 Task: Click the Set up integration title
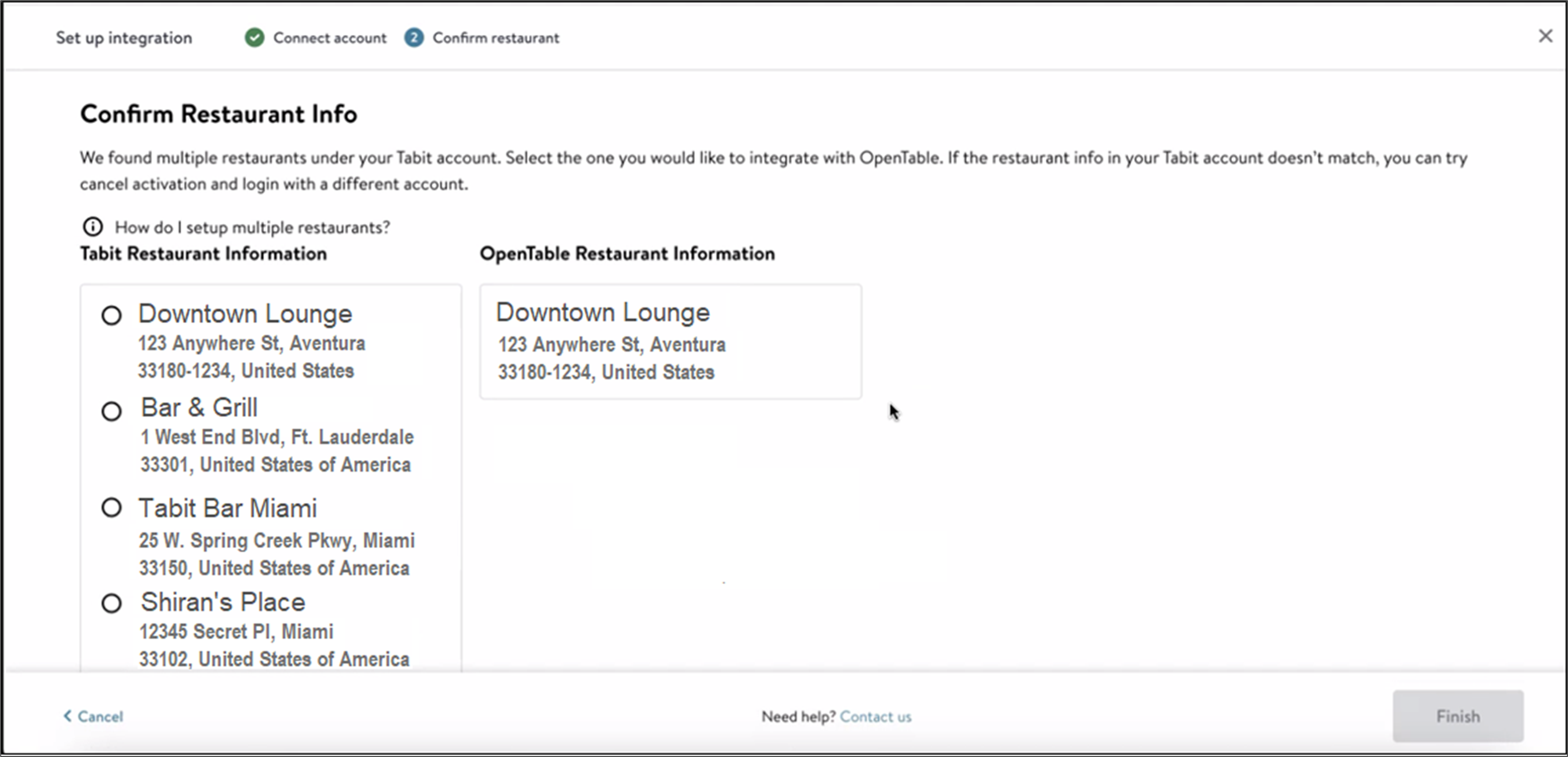(123, 38)
